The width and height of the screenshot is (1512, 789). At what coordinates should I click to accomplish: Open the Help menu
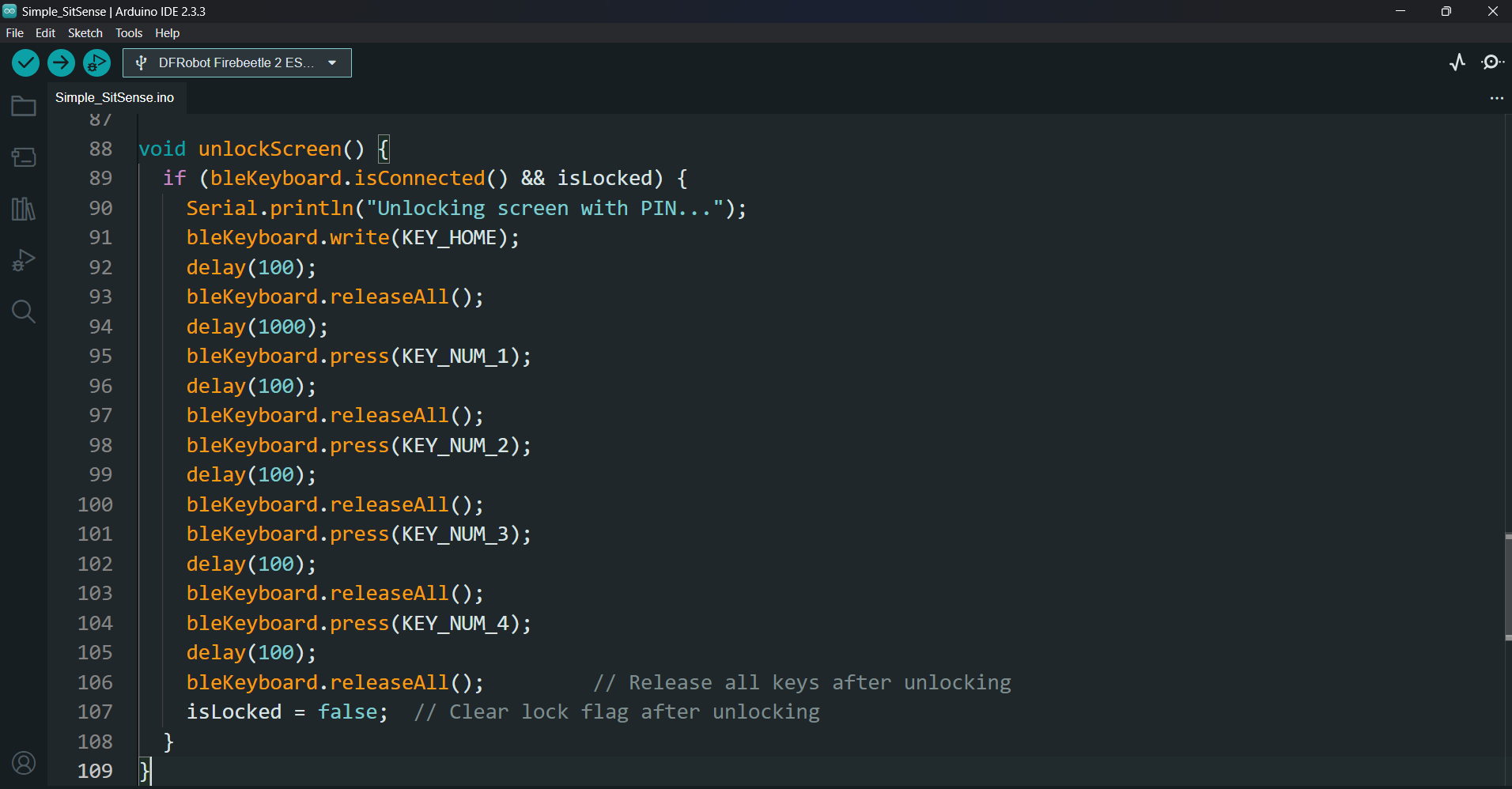click(x=168, y=33)
